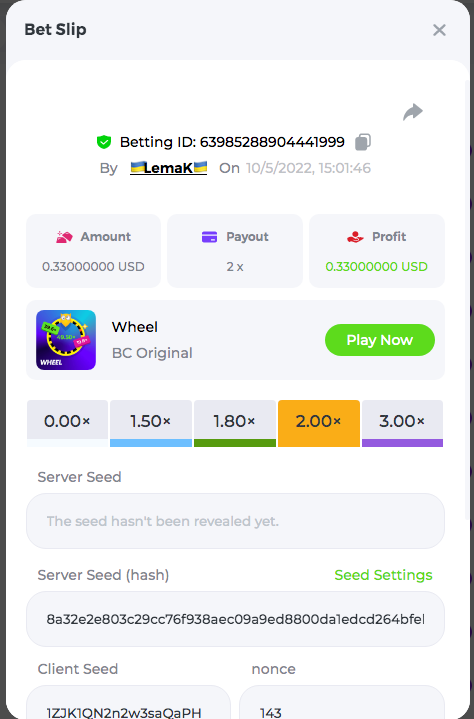Open LemaK user profile link
This screenshot has height=719, width=474.
(168, 168)
